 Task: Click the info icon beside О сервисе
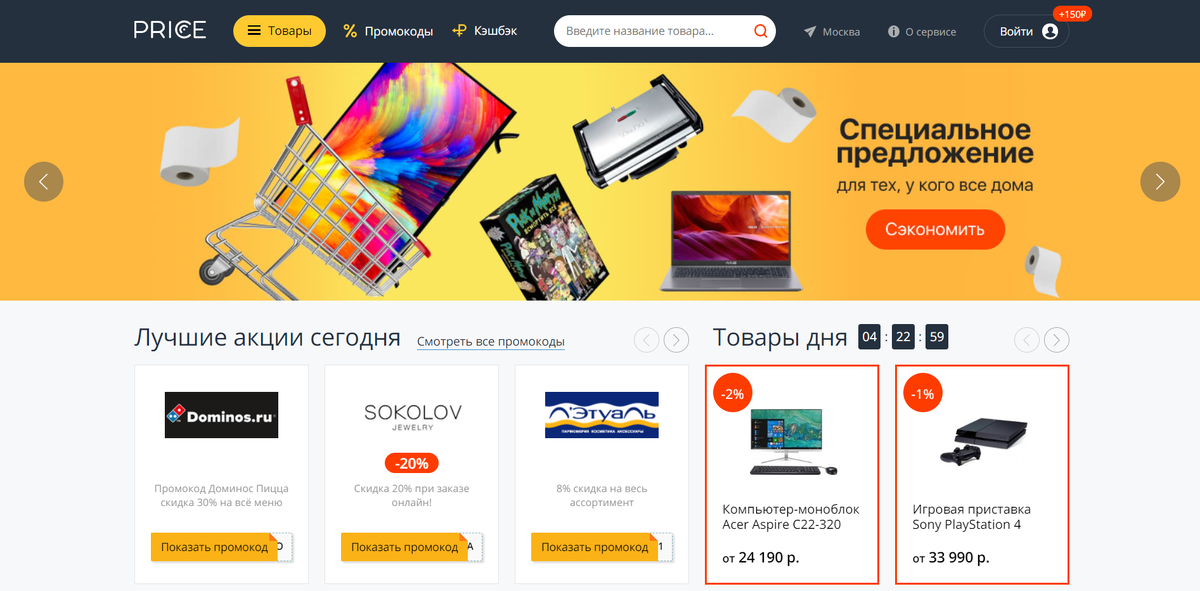coord(893,32)
